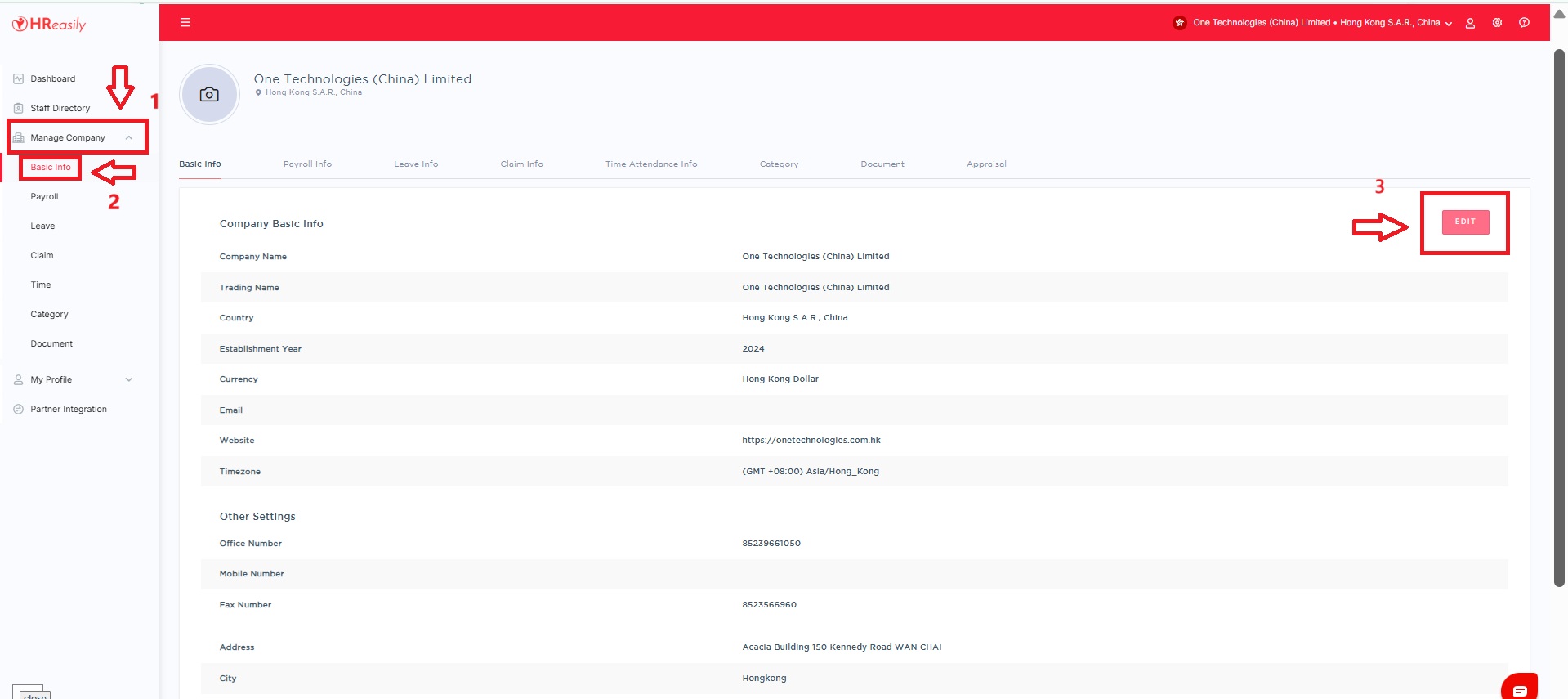
Task: Open company switcher dropdown in header
Action: (1322, 23)
